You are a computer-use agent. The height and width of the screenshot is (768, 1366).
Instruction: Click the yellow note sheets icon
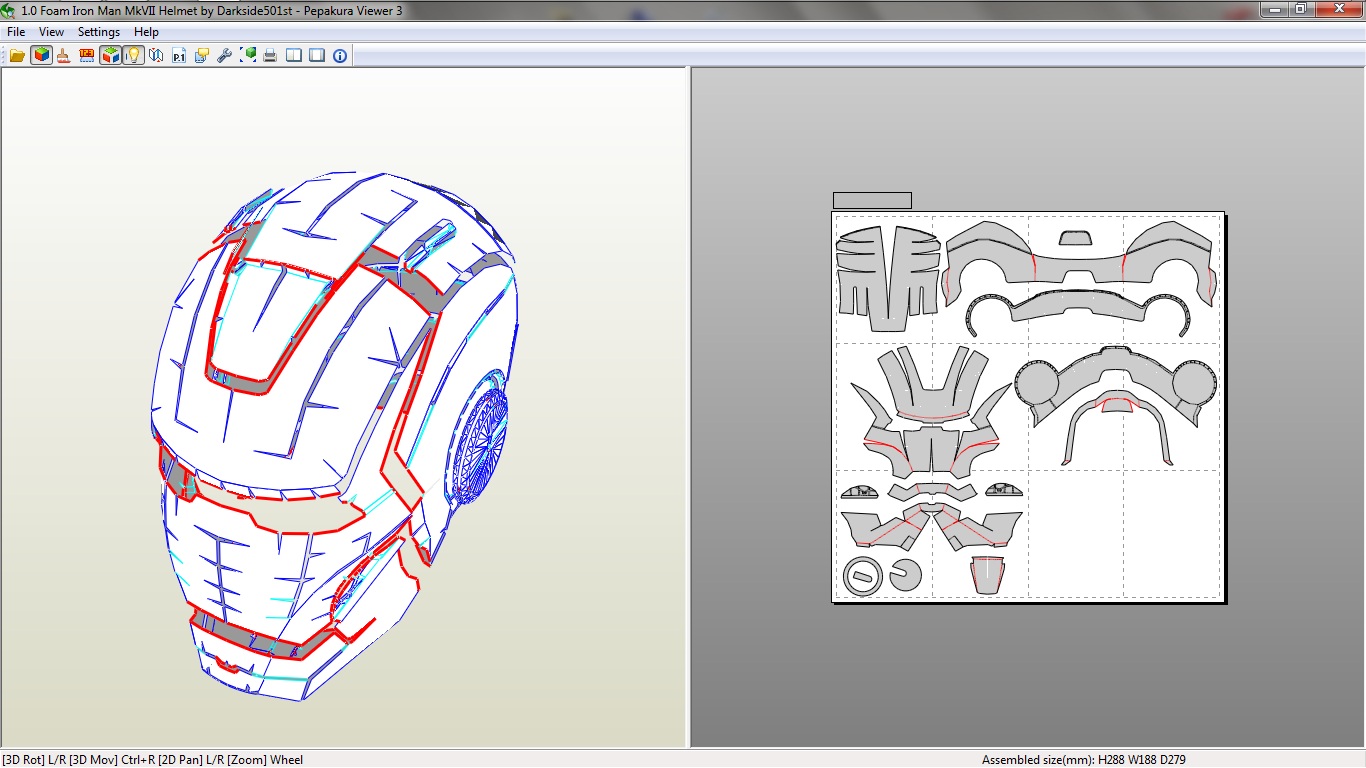click(202, 55)
